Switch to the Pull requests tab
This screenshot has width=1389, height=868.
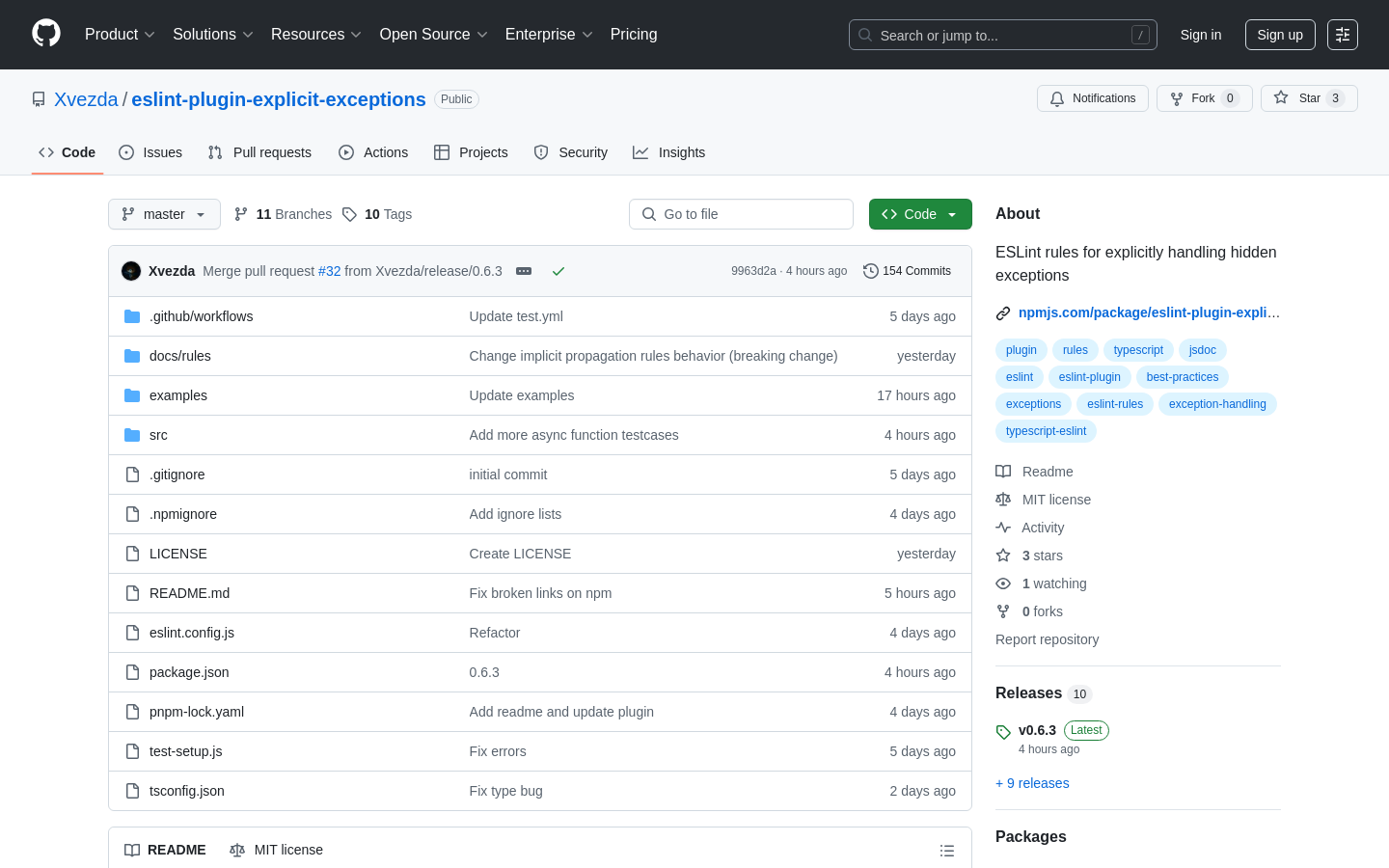point(259,152)
